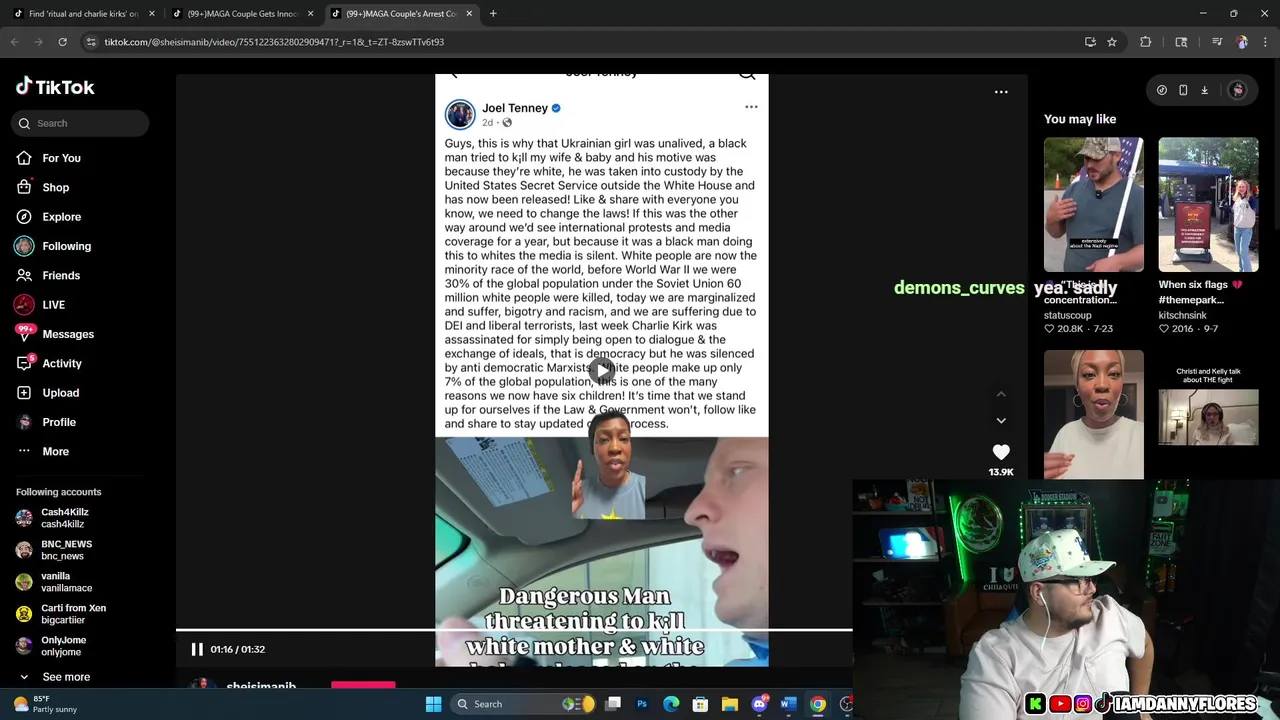Go to the Shop page
Image resolution: width=1280 pixels, height=720 pixels.
(x=55, y=187)
